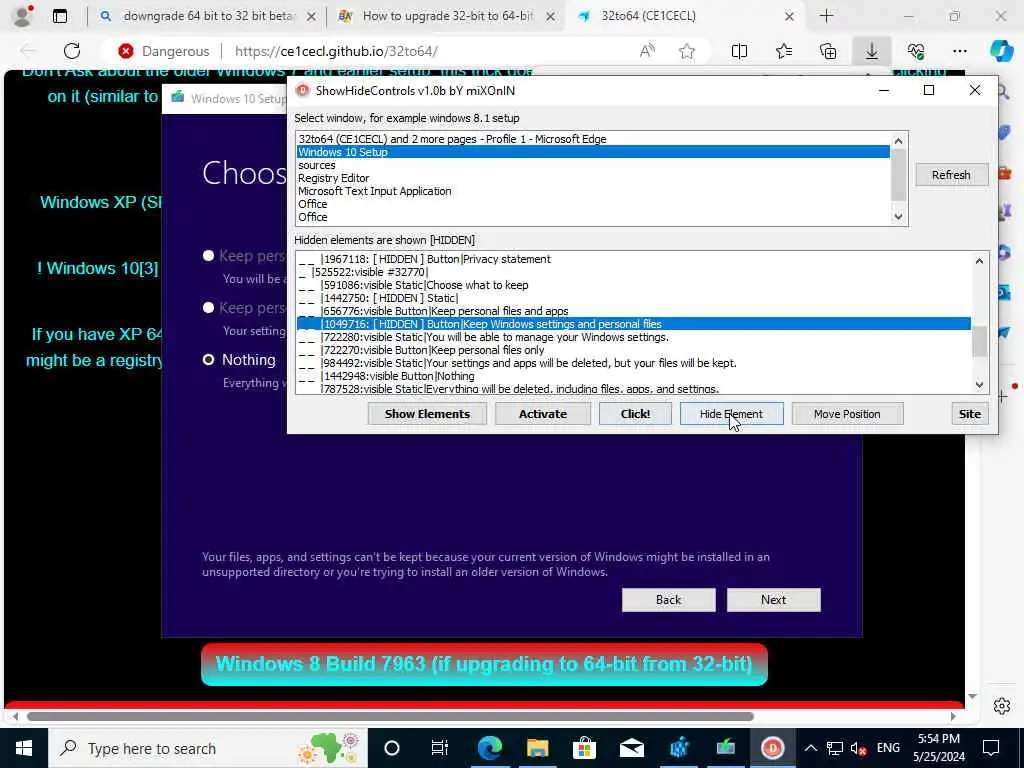Open the tab actions menu icon
Viewport: 1024px width, 768px height.
(x=59, y=16)
